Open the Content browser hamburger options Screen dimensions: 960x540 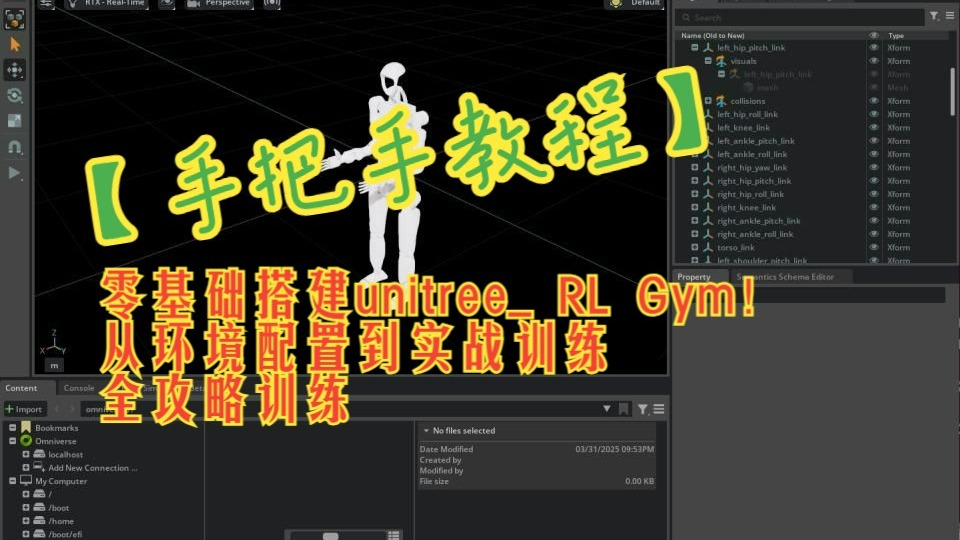[x=659, y=409]
